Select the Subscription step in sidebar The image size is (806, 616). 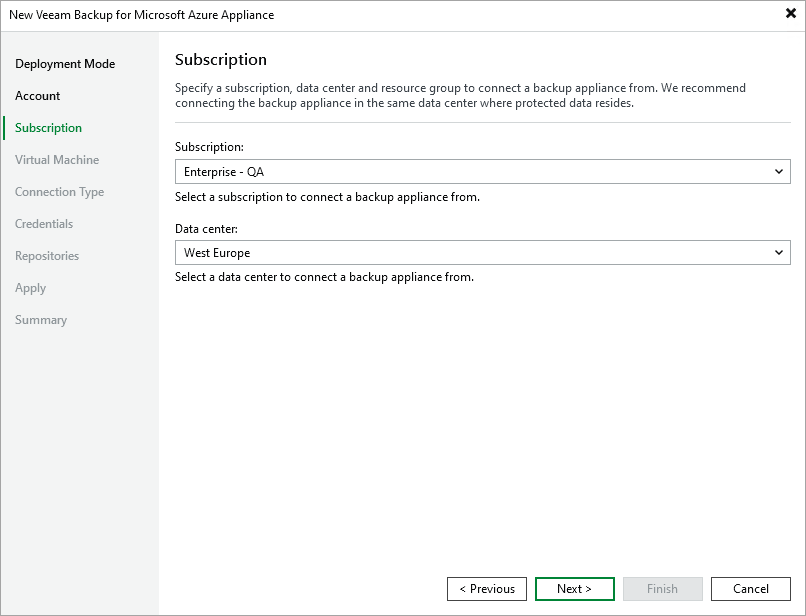[x=48, y=128]
